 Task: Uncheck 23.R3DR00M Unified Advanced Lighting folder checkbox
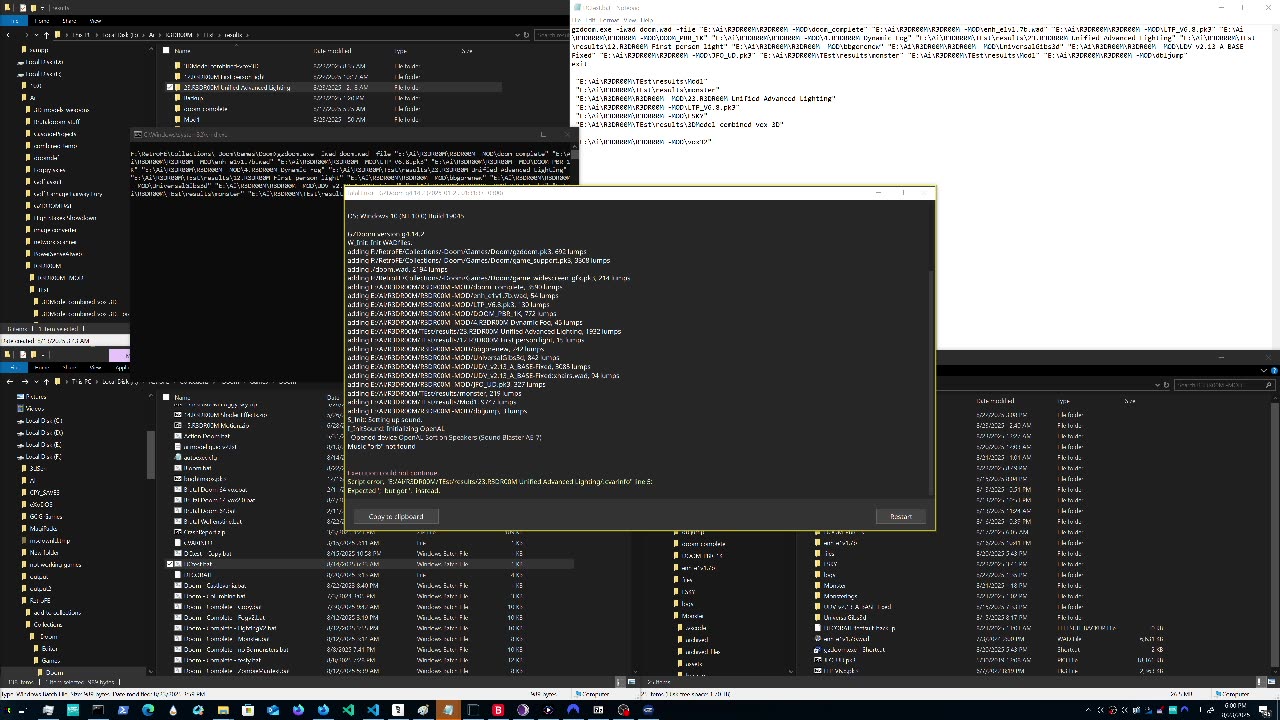tap(171, 87)
